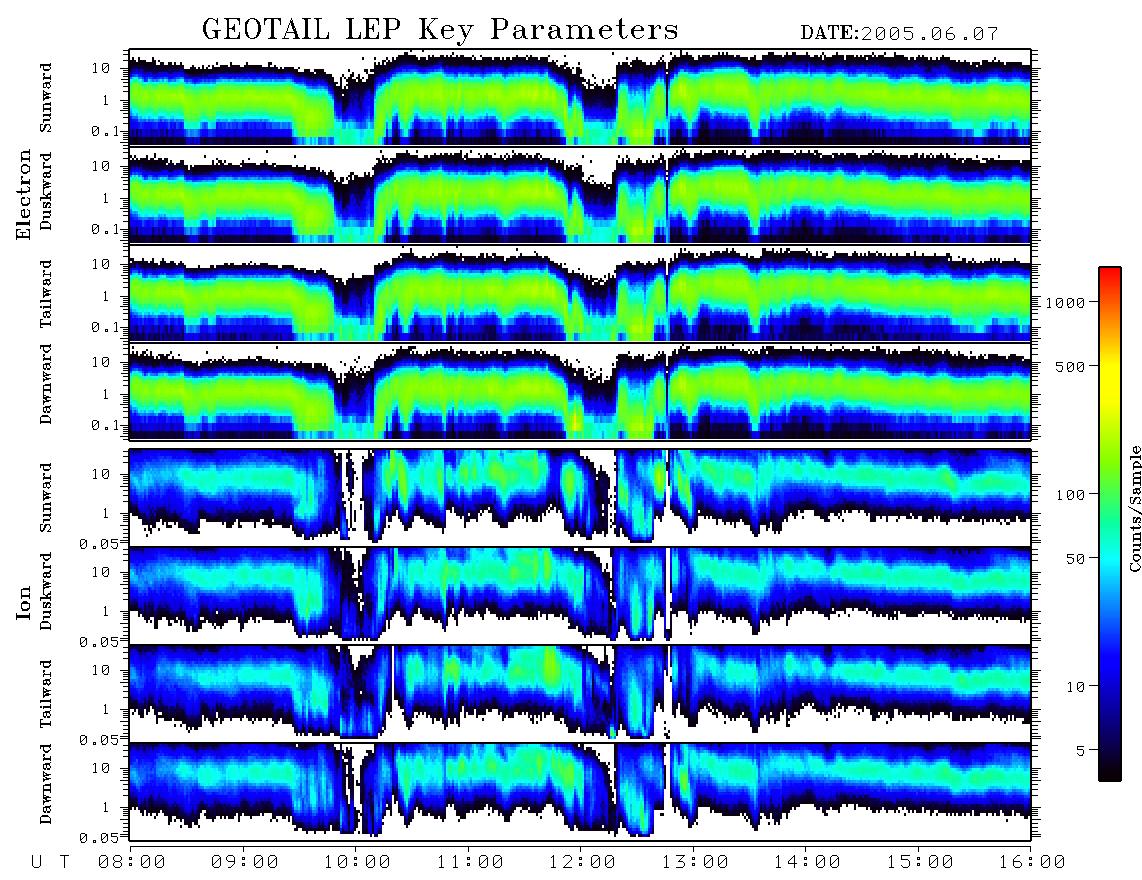Viewport: 1142px width, 880px height.
Task: Click the 11:00 time tick label
Action: coord(470,862)
